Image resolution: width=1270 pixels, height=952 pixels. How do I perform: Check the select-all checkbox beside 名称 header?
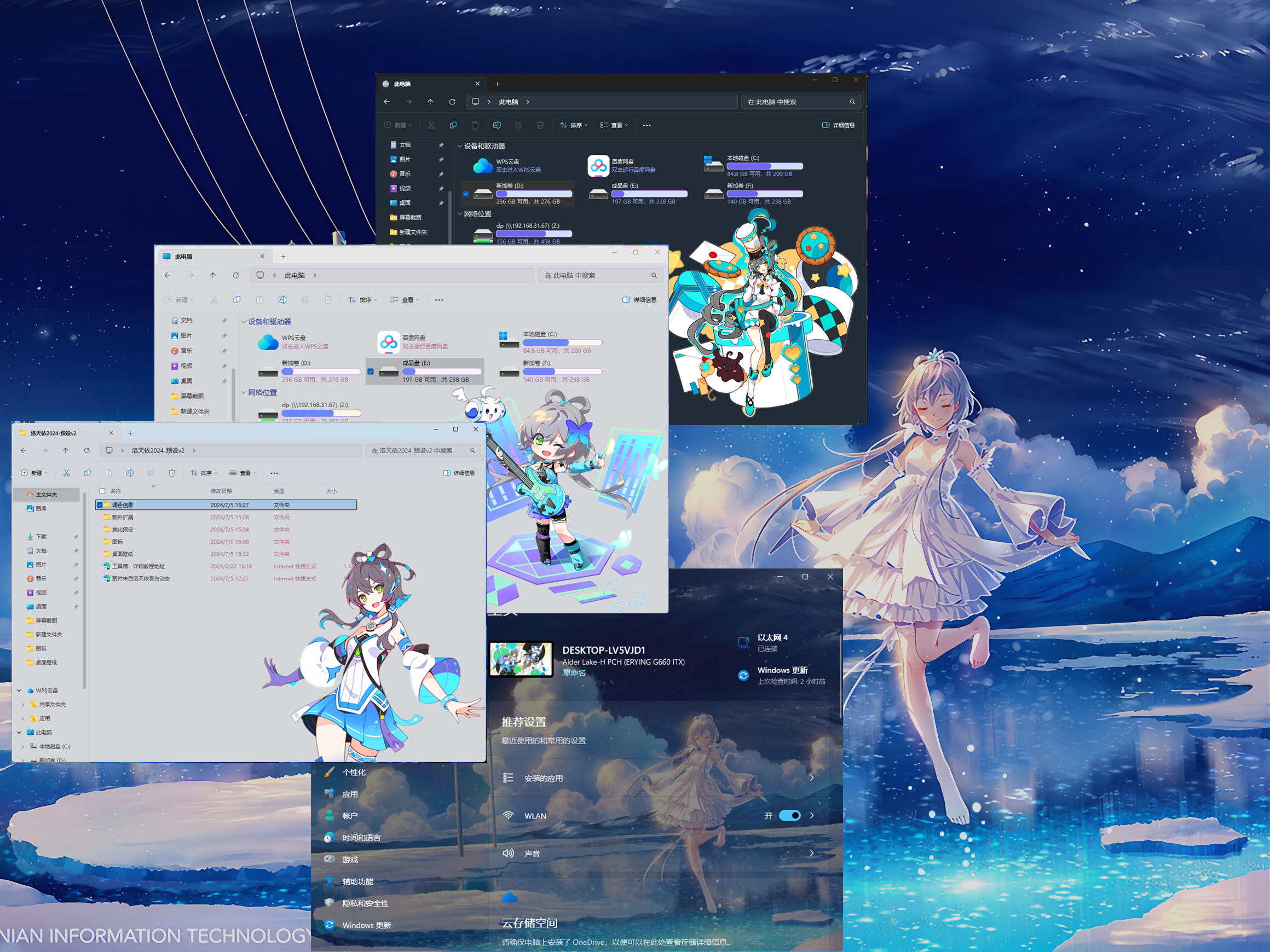[x=102, y=491]
